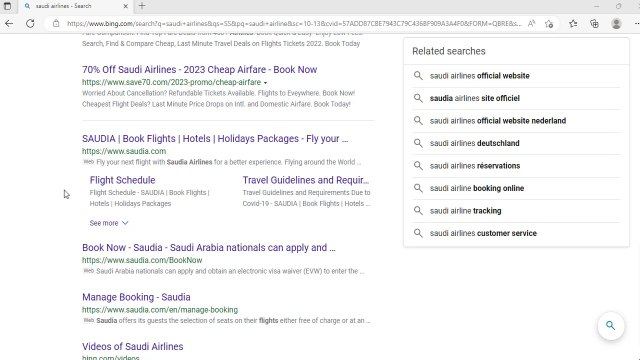640x360 pixels.
Task: Open Videos of Saudi Airlines
Action: (133, 347)
